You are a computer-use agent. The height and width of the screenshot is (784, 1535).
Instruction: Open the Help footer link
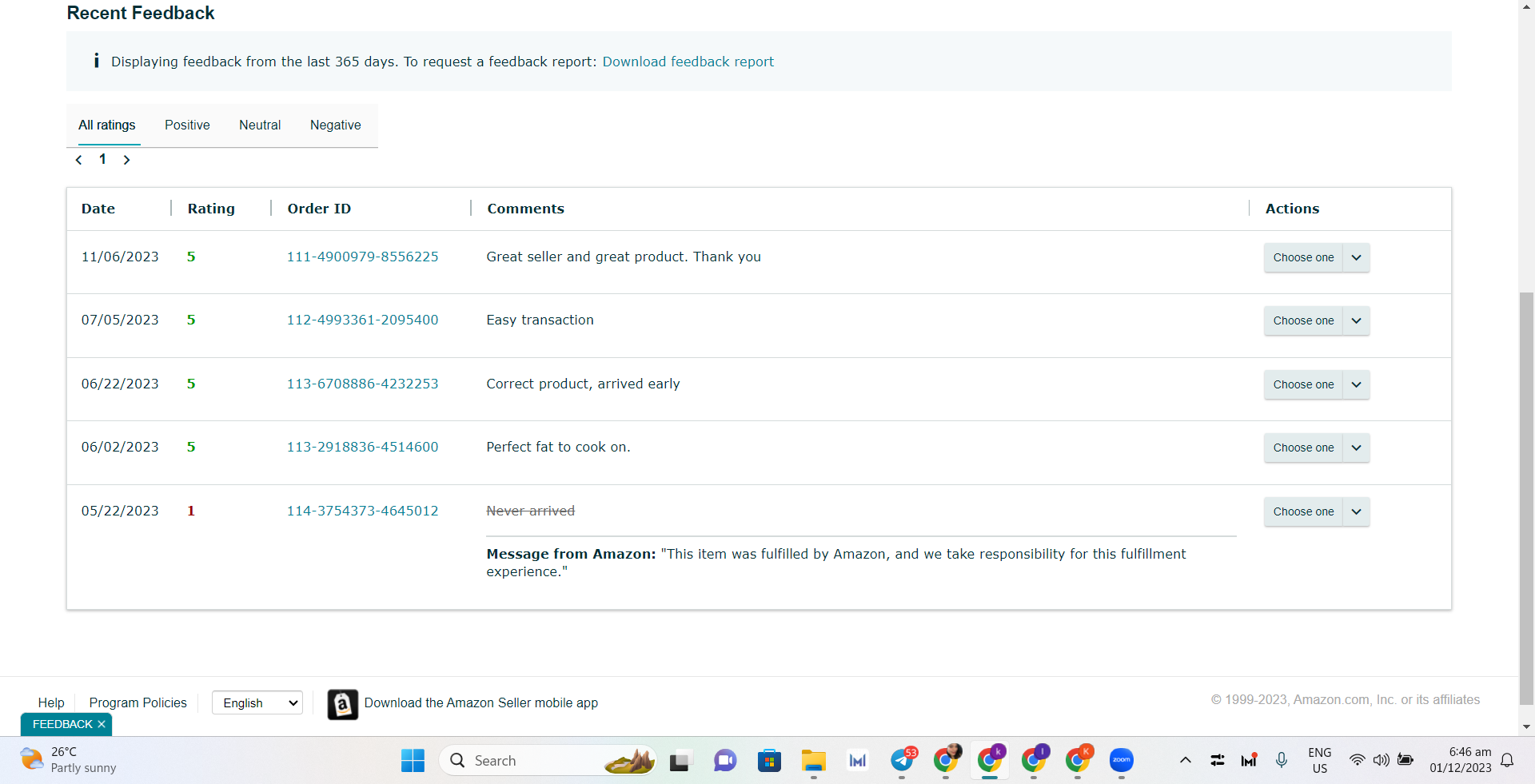(51, 702)
